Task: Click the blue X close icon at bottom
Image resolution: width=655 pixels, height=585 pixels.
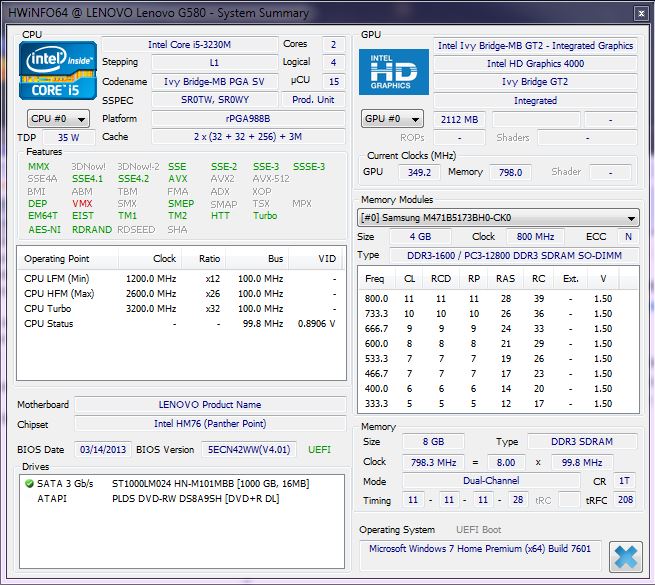Action: coord(625,557)
